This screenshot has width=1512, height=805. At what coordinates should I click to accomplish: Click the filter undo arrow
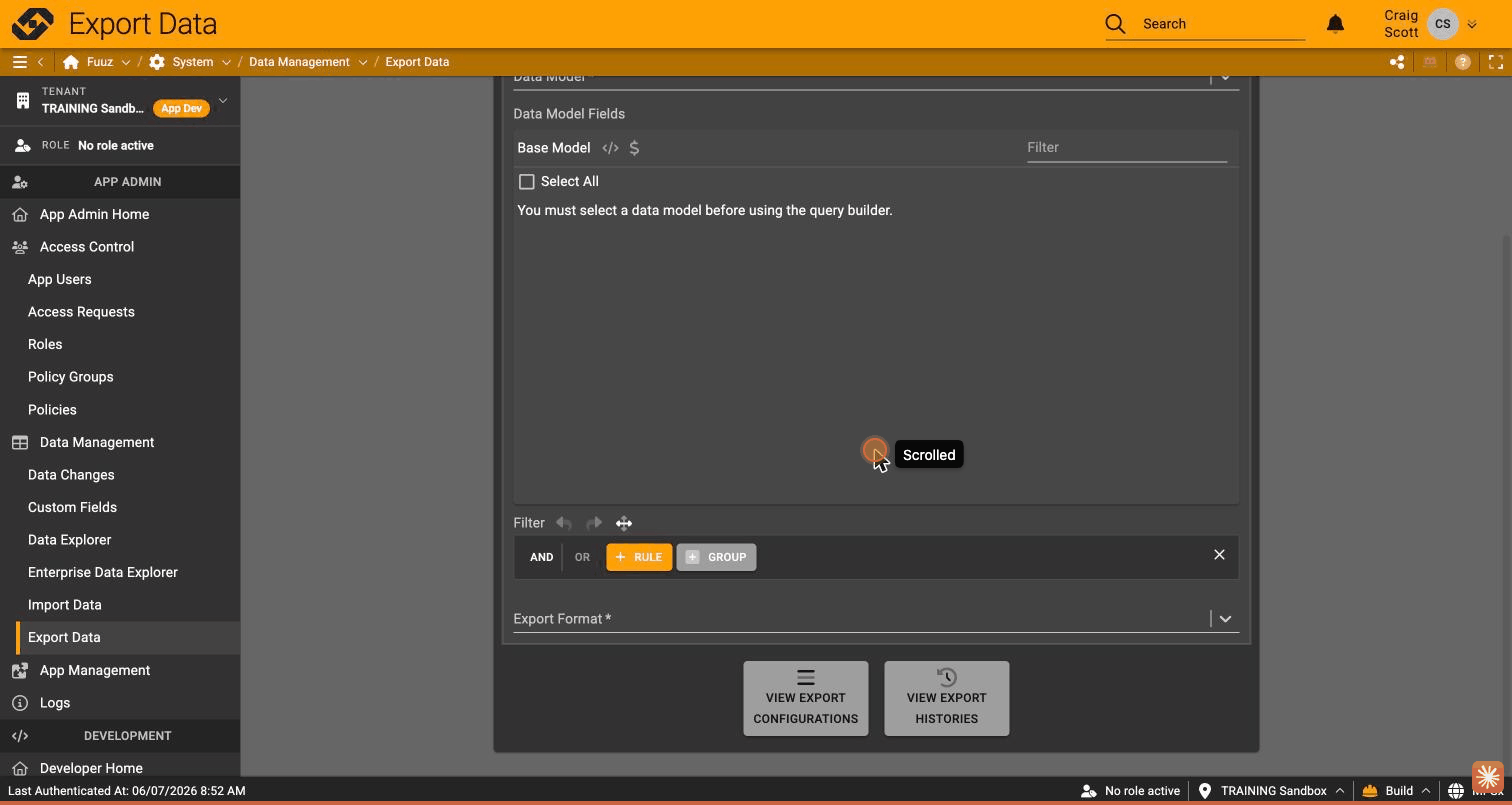[x=564, y=523]
